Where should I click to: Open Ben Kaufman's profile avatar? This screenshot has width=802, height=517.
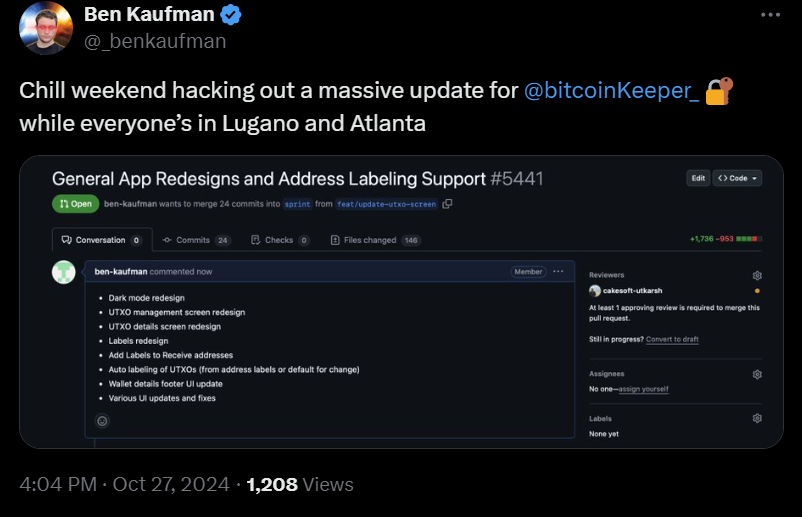[x=46, y=28]
